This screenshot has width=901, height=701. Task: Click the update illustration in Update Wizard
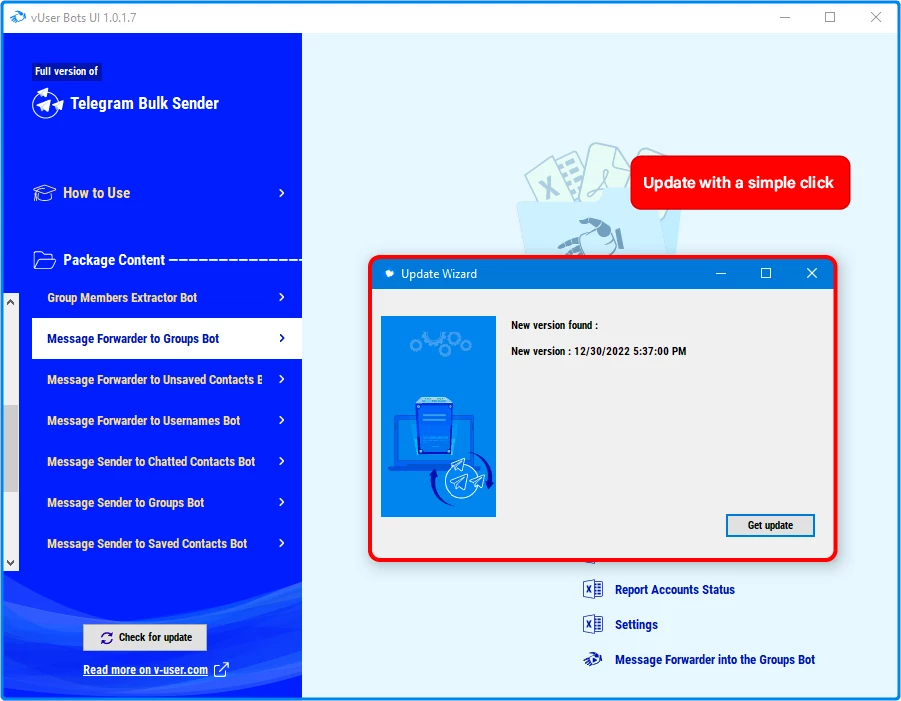(438, 417)
